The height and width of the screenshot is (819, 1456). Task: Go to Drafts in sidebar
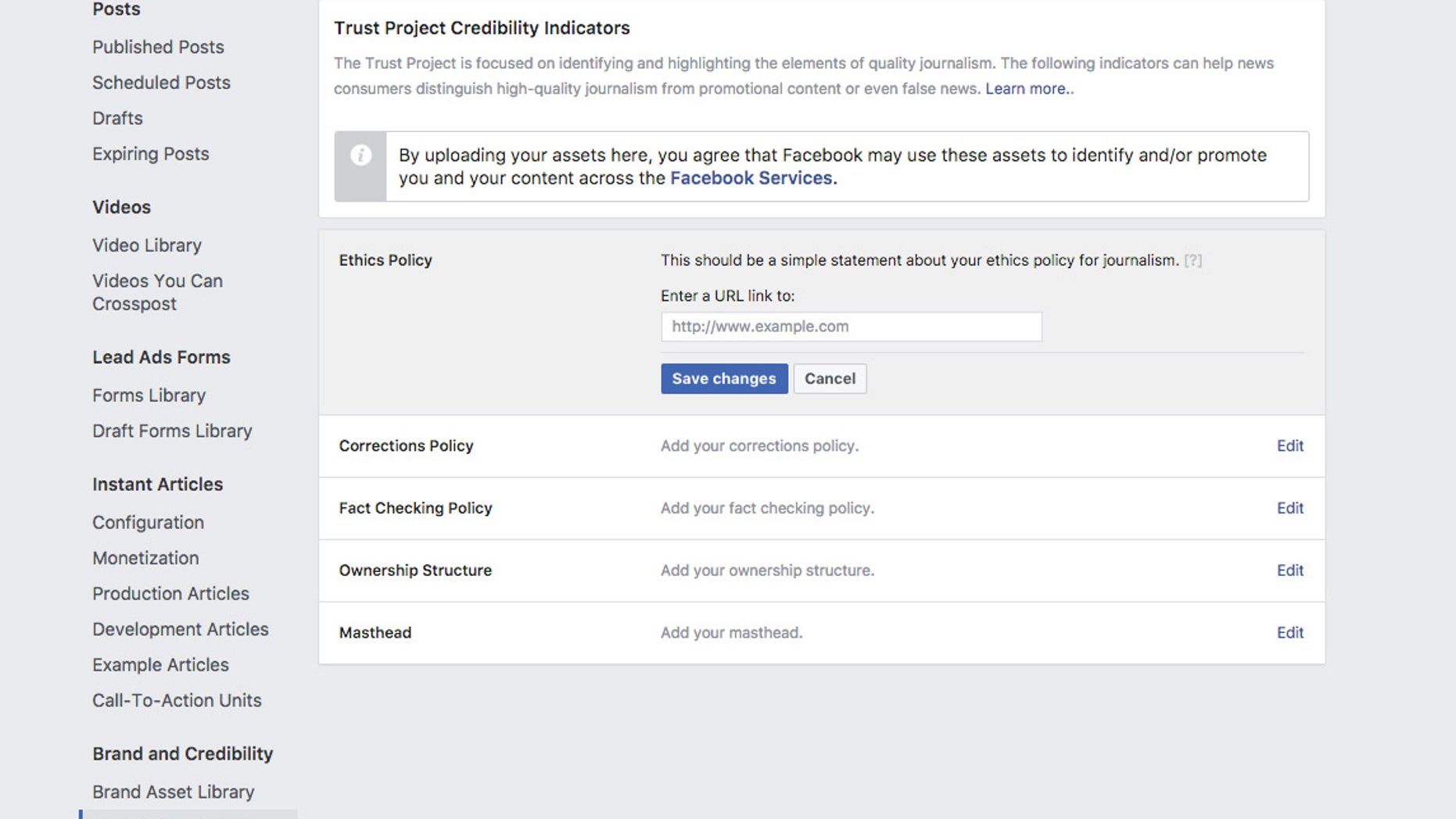point(117,118)
